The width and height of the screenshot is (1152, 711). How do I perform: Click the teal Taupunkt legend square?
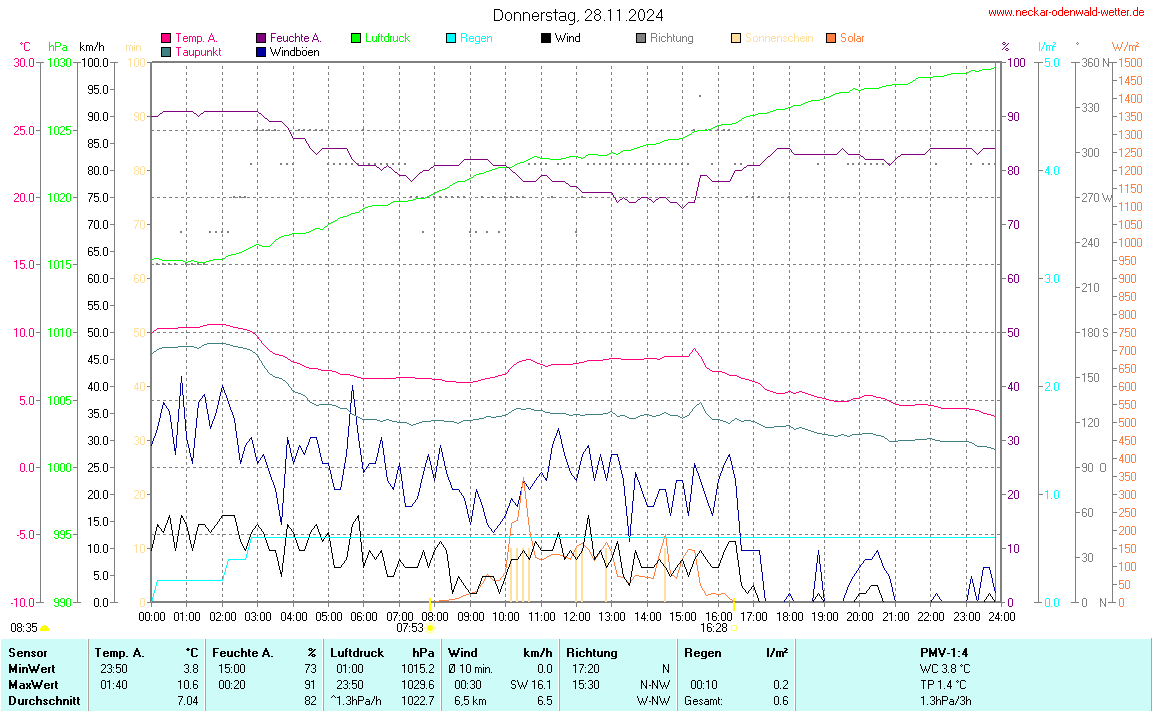[166, 51]
